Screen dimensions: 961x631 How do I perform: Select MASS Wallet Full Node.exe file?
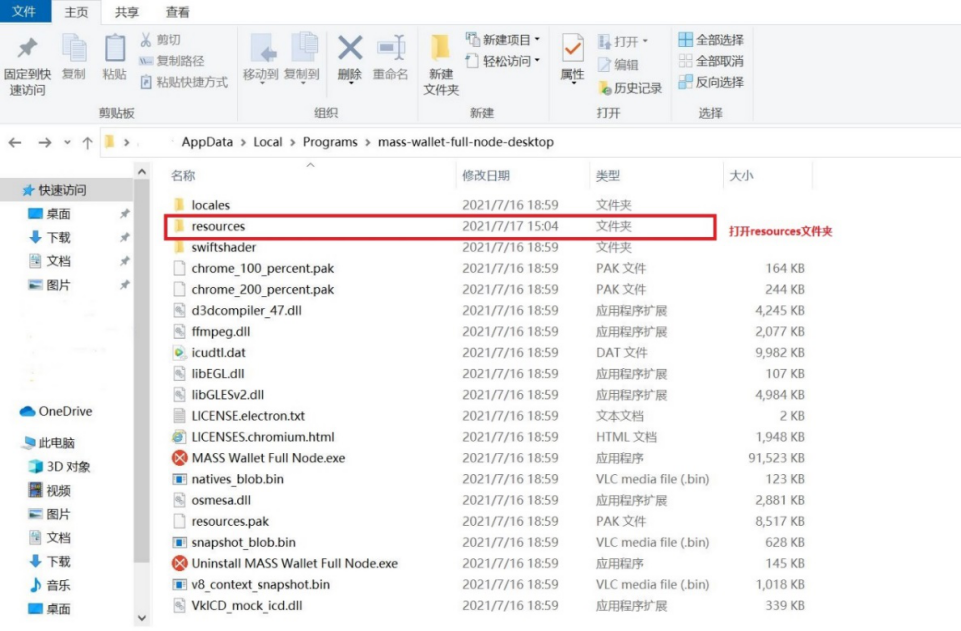click(x=268, y=458)
